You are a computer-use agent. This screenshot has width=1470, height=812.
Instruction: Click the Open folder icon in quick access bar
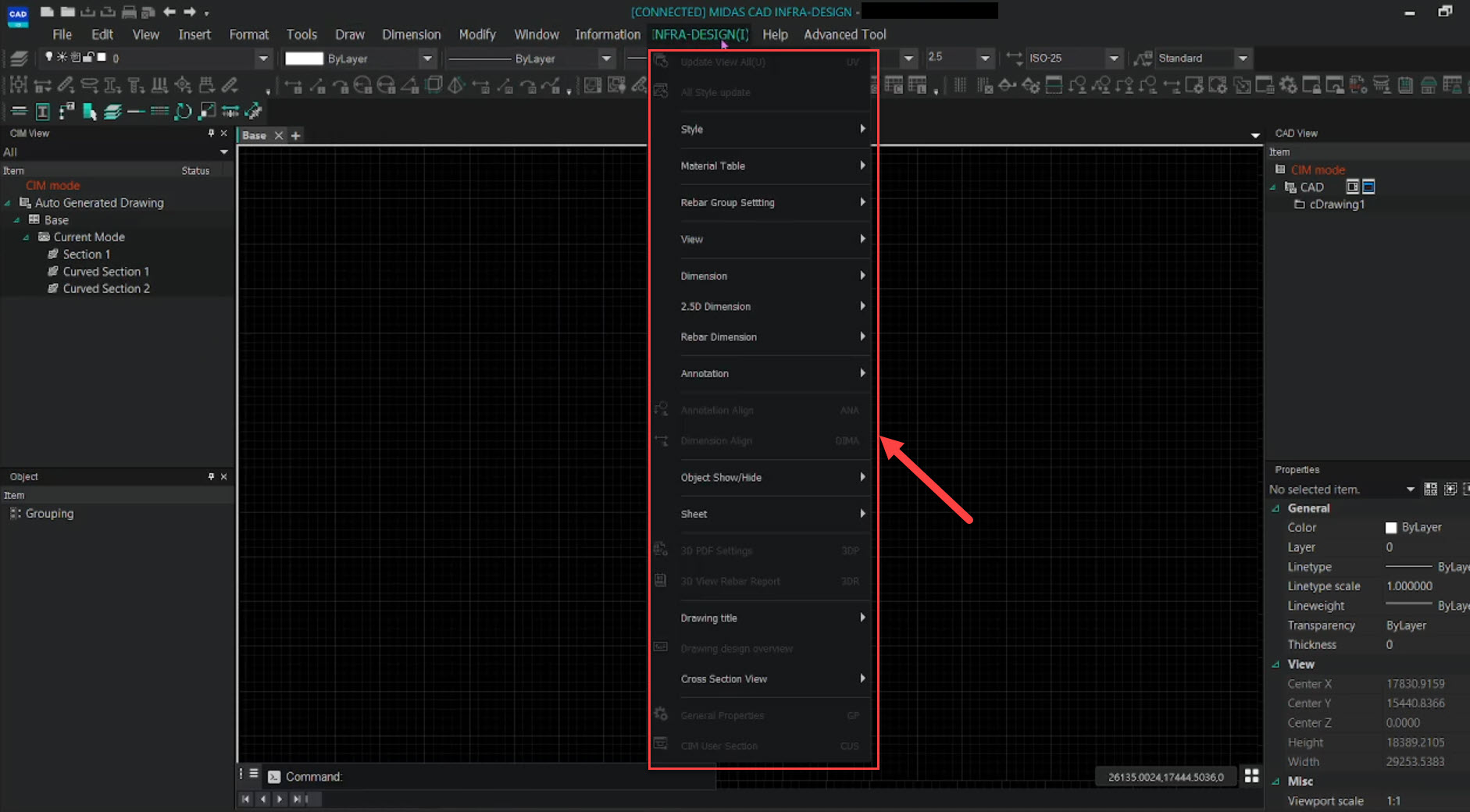pos(67,12)
